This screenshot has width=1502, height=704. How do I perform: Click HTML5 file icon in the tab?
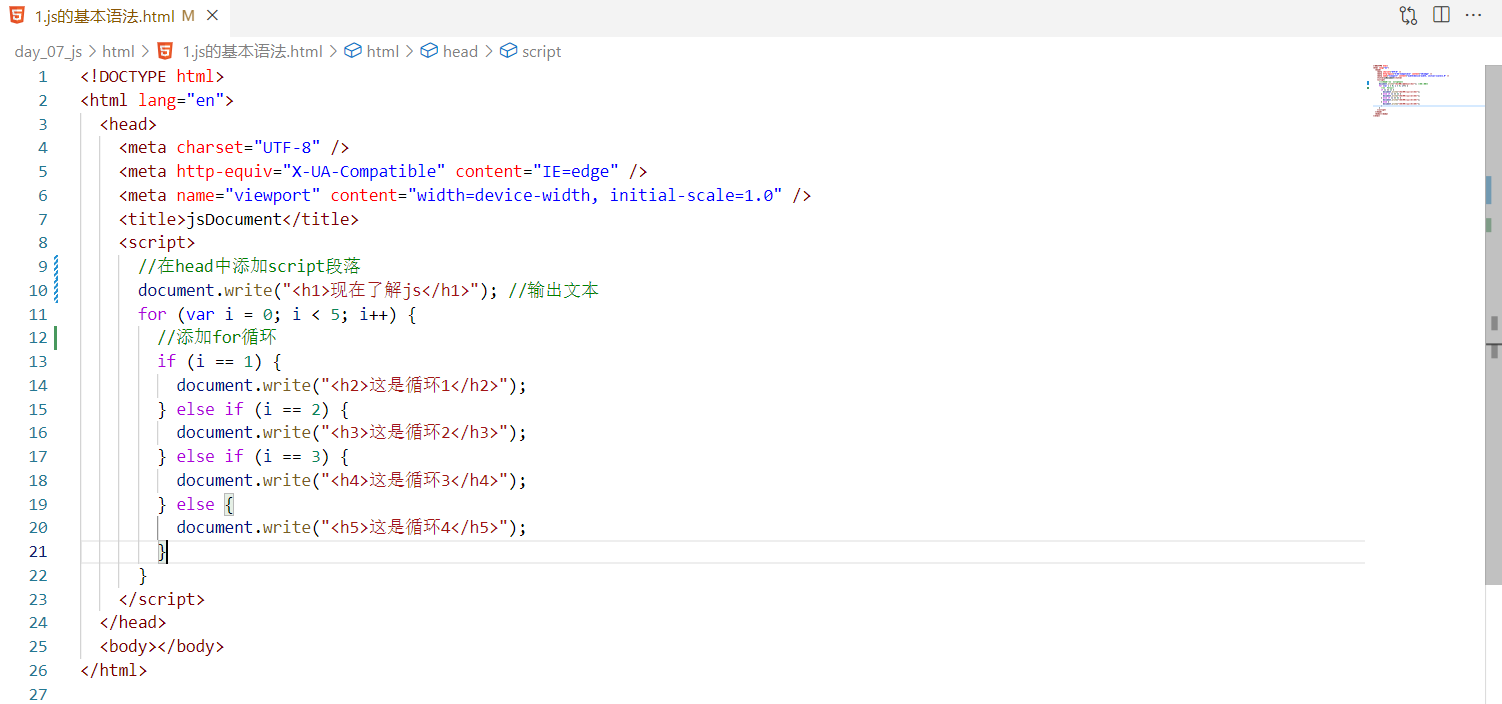pyautogui.click(x=17, y=16)
